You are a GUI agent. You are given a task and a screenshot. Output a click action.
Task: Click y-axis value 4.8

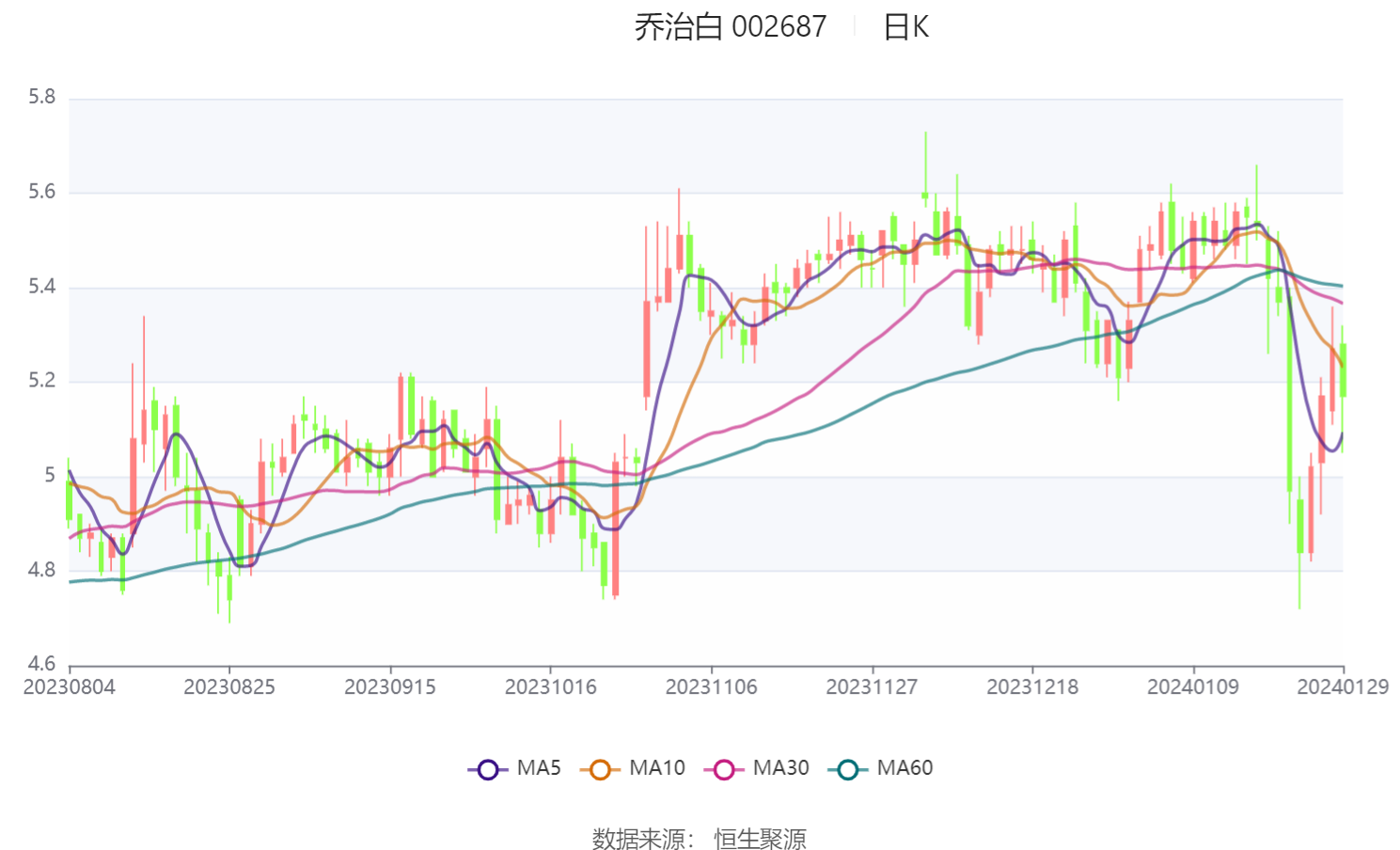(42, 570)
